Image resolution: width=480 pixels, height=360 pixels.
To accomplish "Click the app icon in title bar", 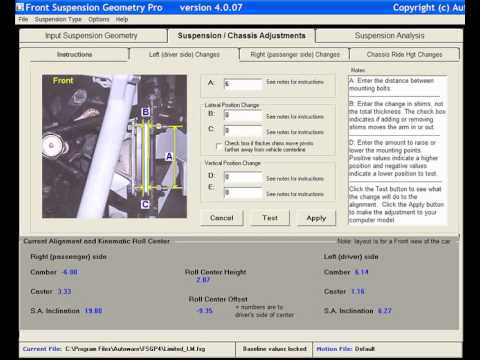I will (20, 7).
